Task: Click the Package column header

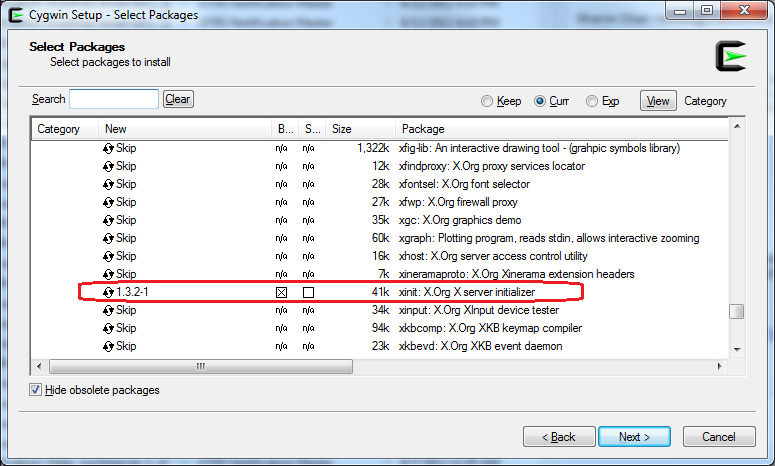Action: pyautogui.click(x=562, y=129)
